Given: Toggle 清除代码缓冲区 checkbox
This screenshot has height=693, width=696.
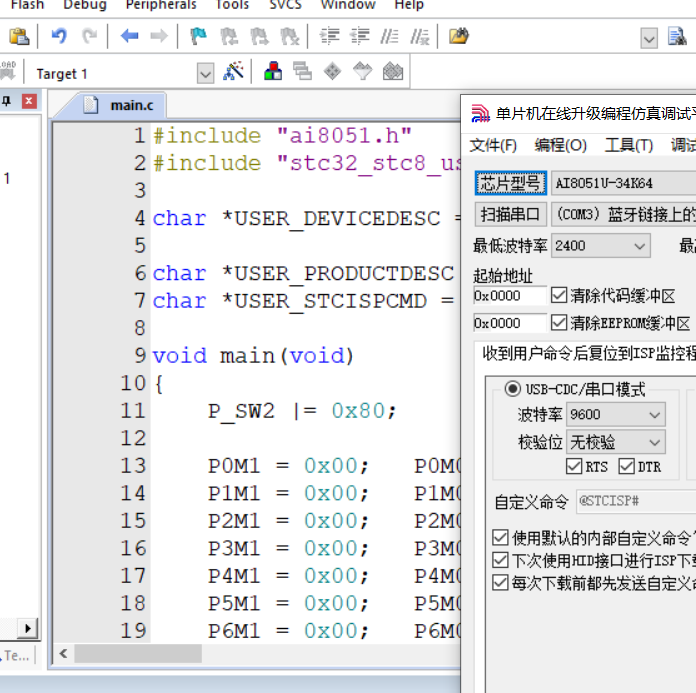Looking at the screenshot, I should pos(558,295).
